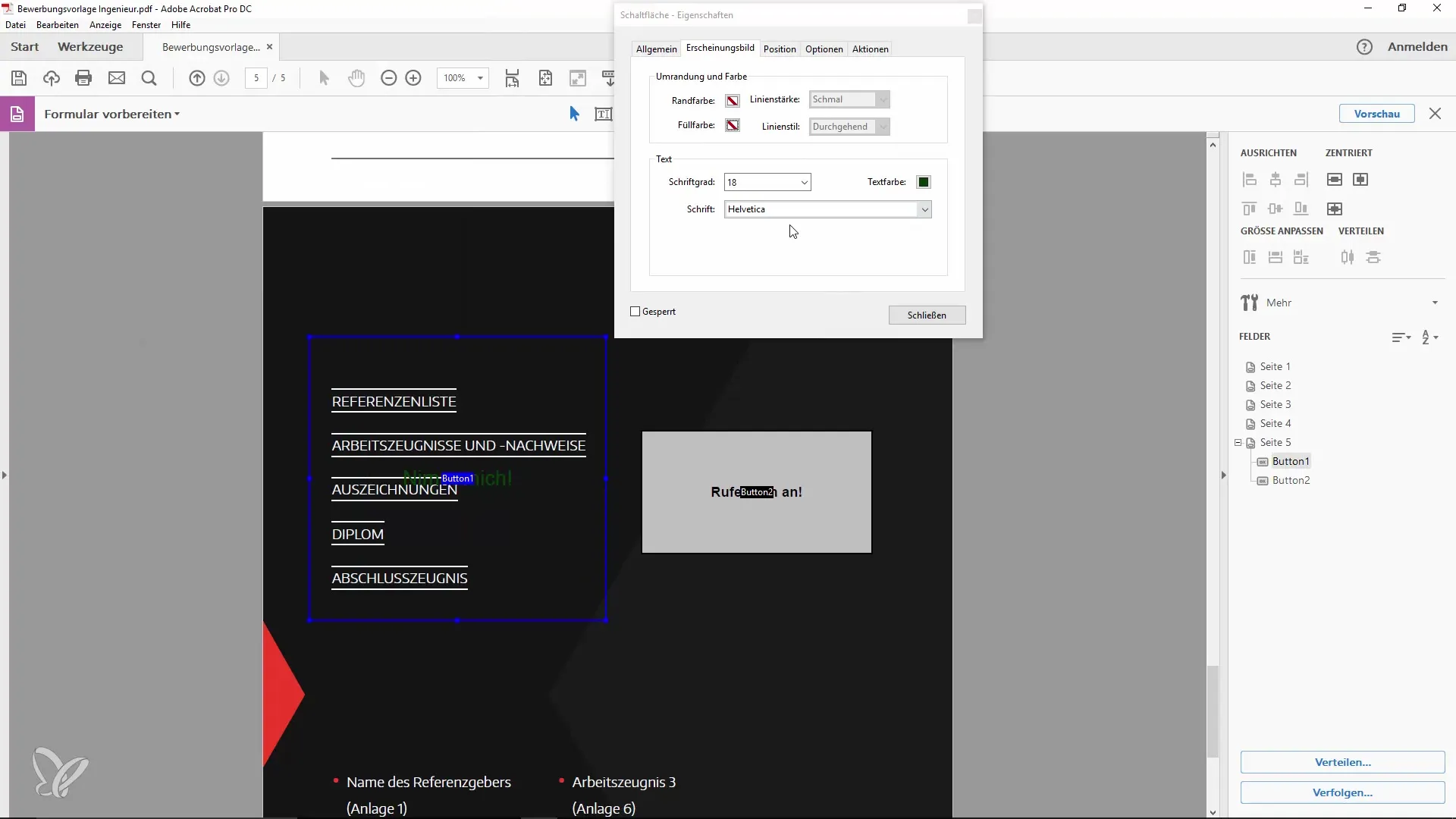
Task: Open the Schrift font dropdown
Action: (x=924, y=209)
